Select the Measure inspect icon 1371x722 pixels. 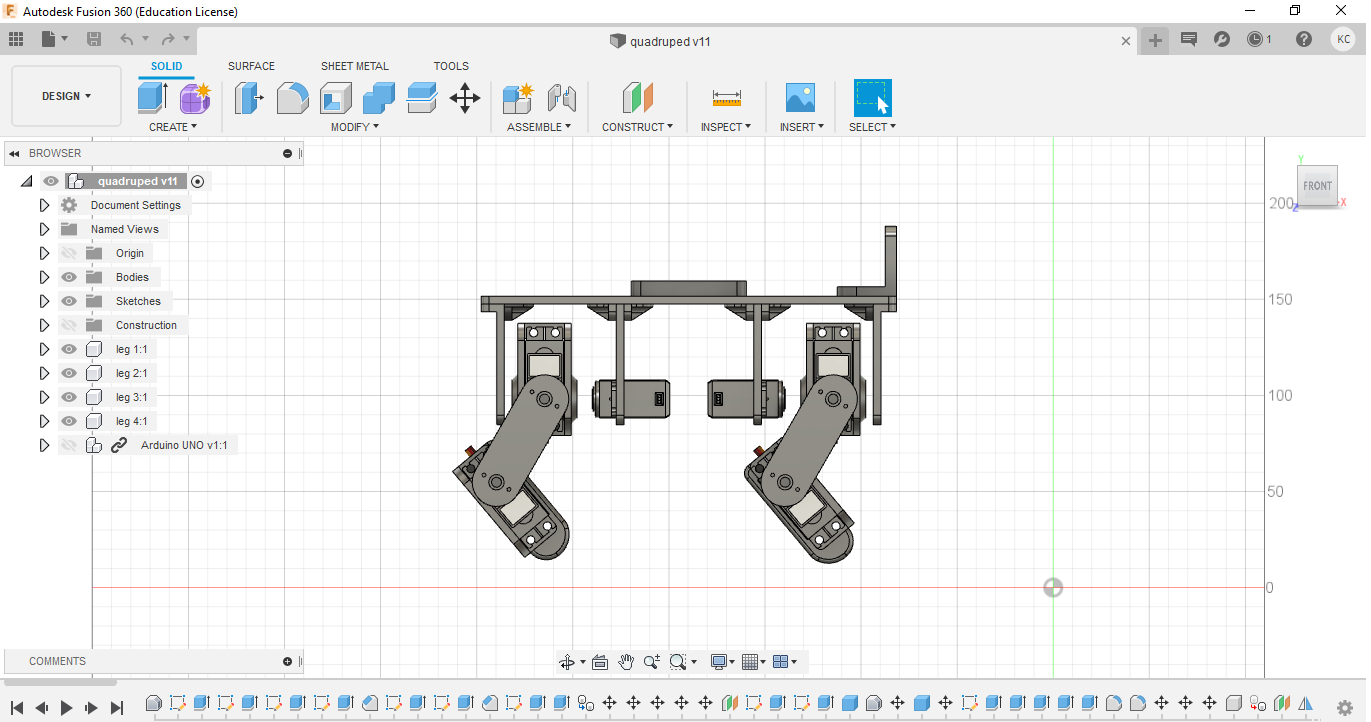[727, 98]
